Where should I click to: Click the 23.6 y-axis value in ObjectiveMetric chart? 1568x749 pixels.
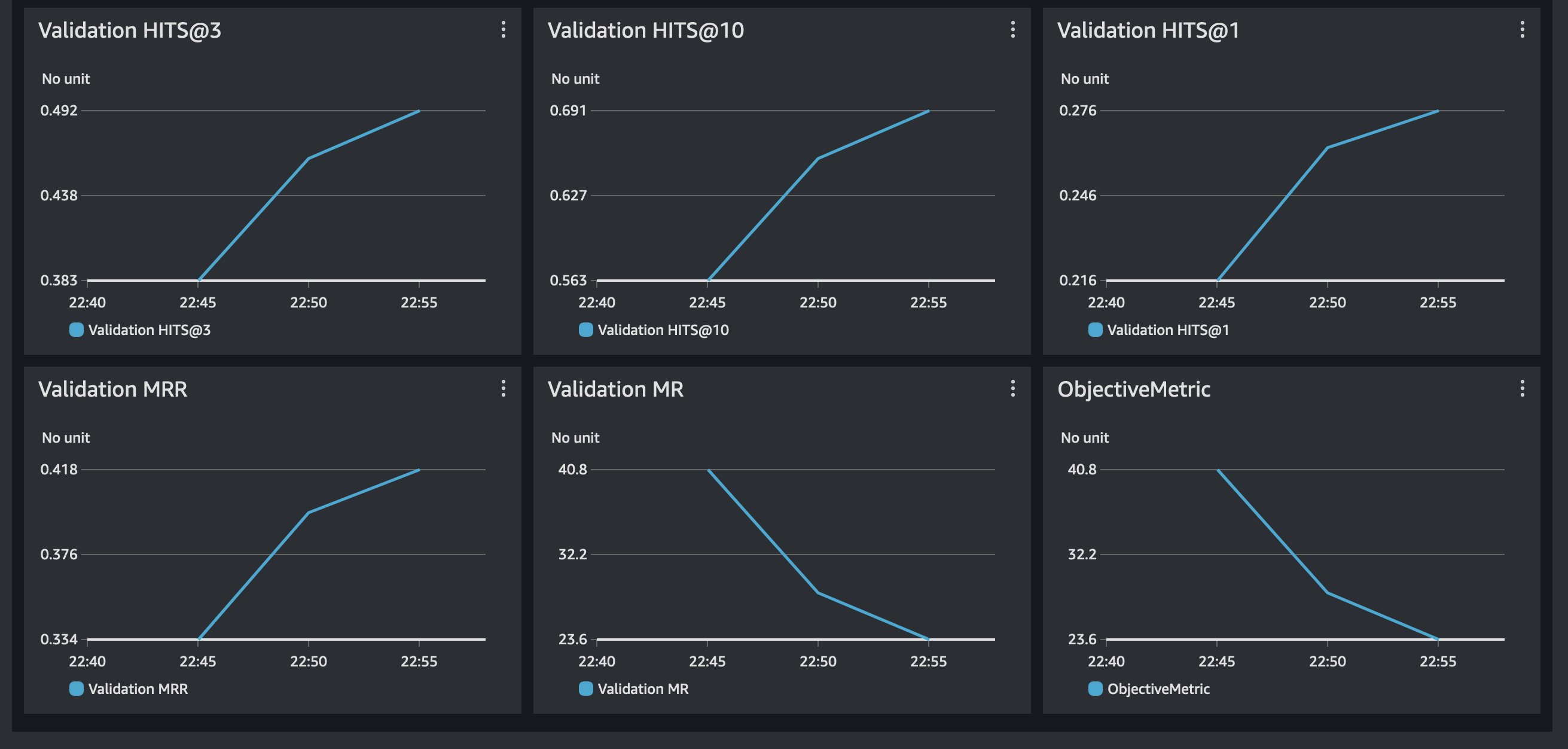pyautogui.click(x=1082, y=640)
